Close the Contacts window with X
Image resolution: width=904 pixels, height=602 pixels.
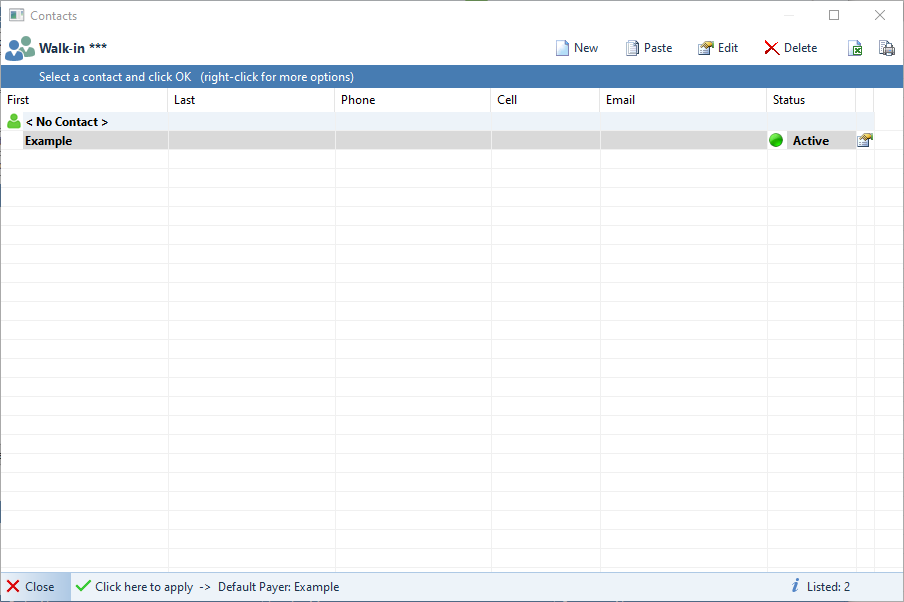tap(880, 15)
